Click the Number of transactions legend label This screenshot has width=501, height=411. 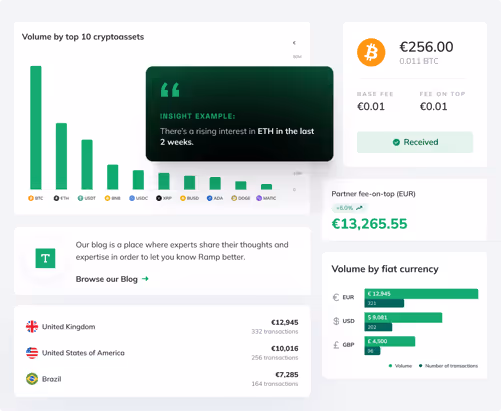coord(451,366)
